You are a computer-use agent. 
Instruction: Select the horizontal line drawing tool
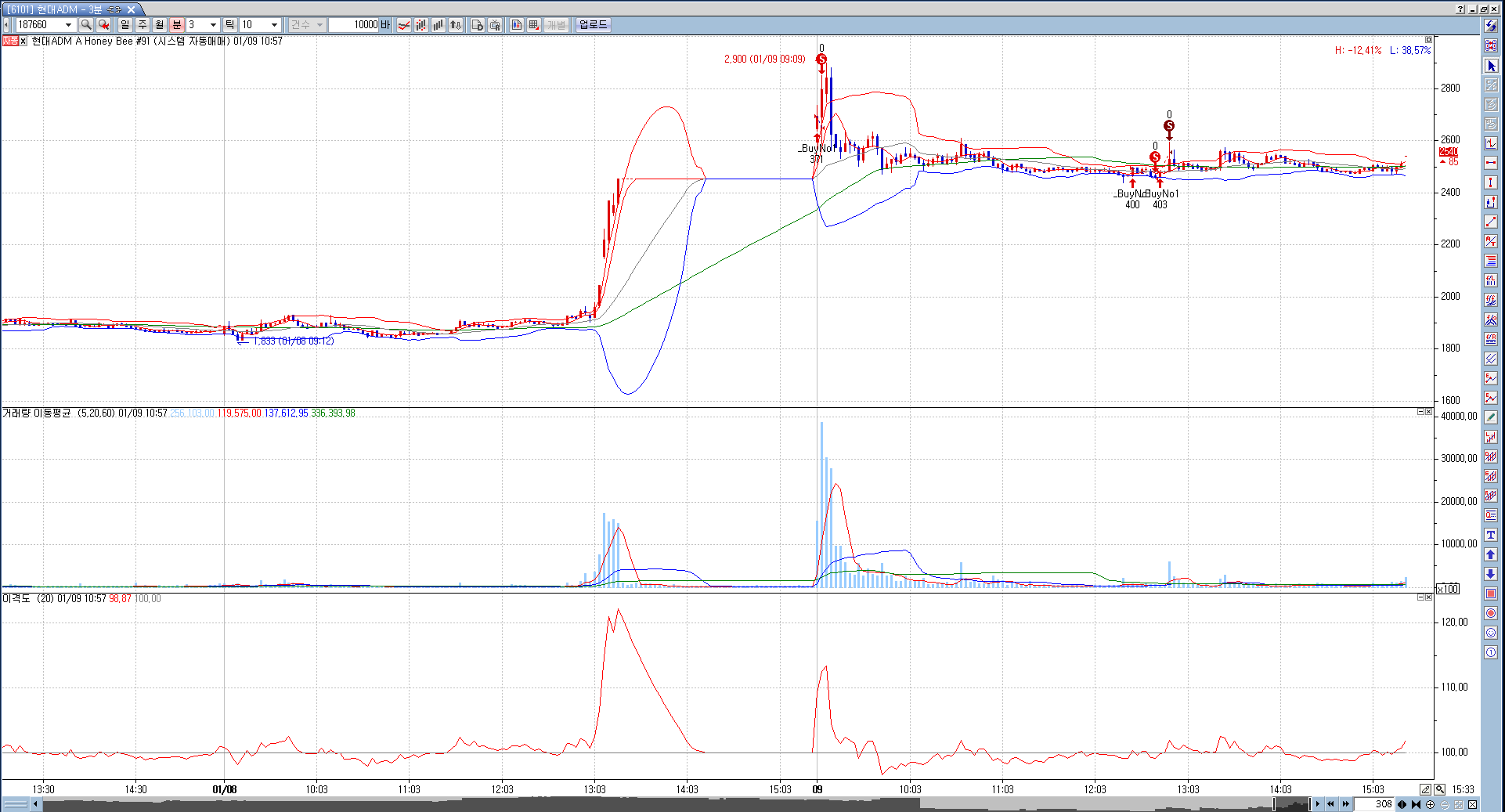[1491, 163]
